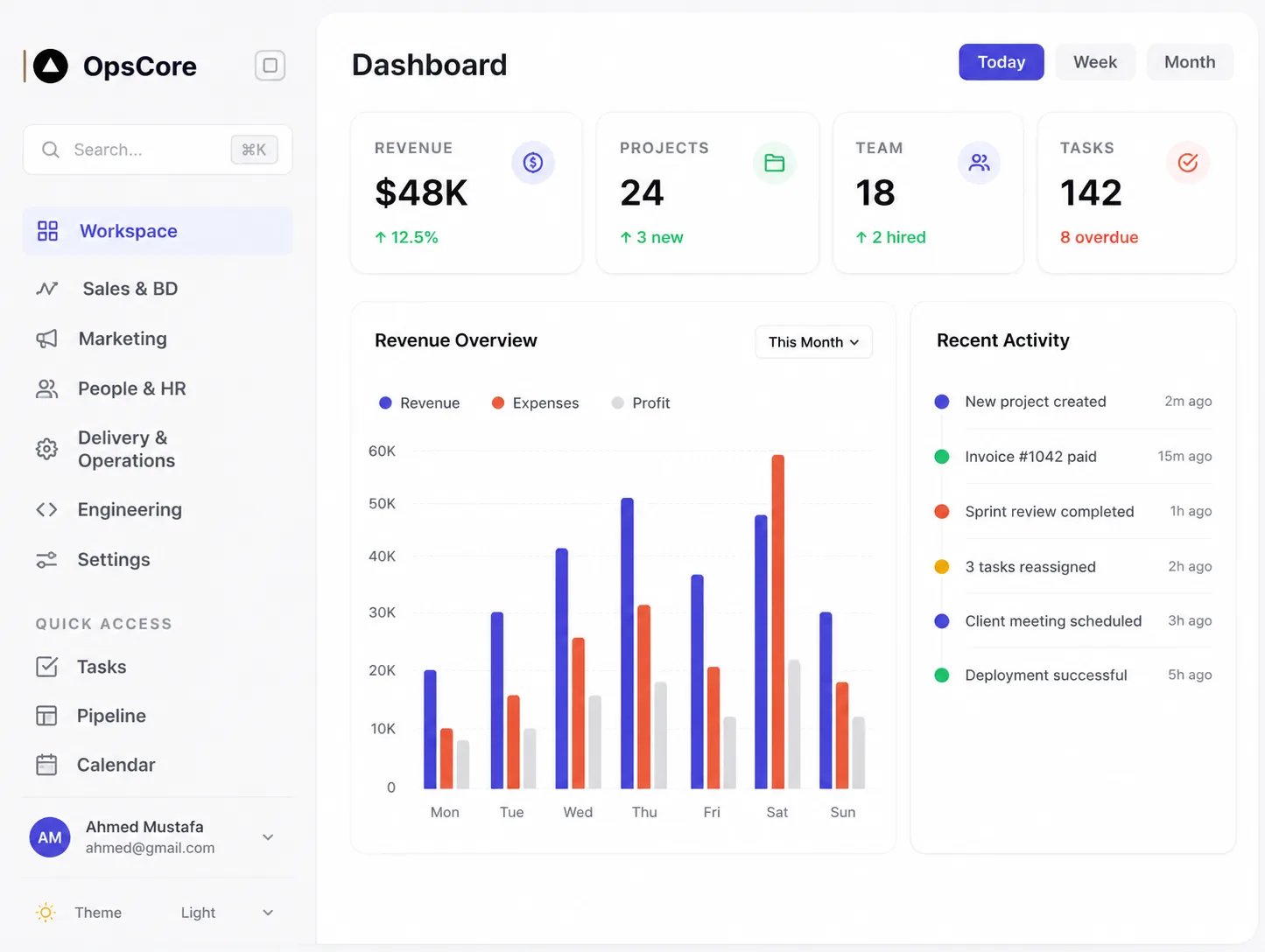Switch to the Month tab
This screenshot has width=1265, height=952.
coord(1190,62)
